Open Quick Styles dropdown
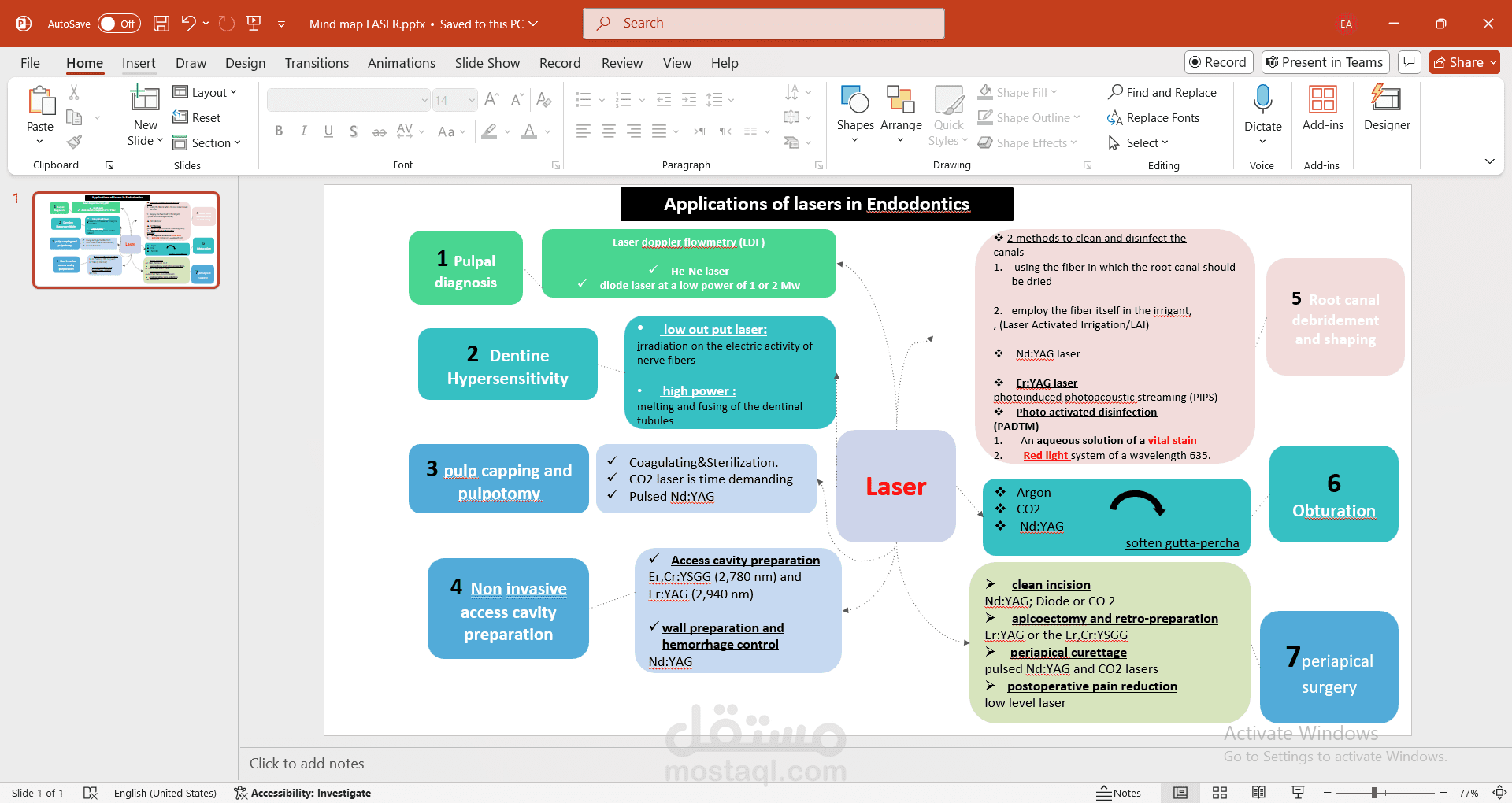Image resolution: width=1512 pixels, height=803 pixels. (948, 117)
